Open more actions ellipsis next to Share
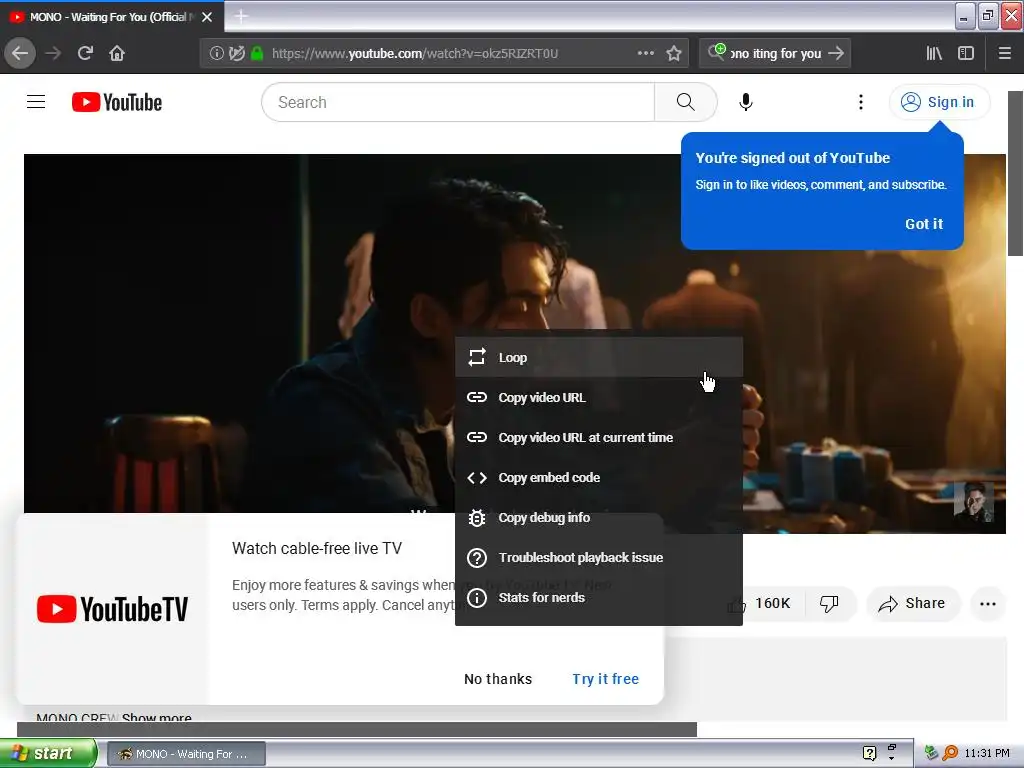The image size is (1024, 768). point(988,603)
